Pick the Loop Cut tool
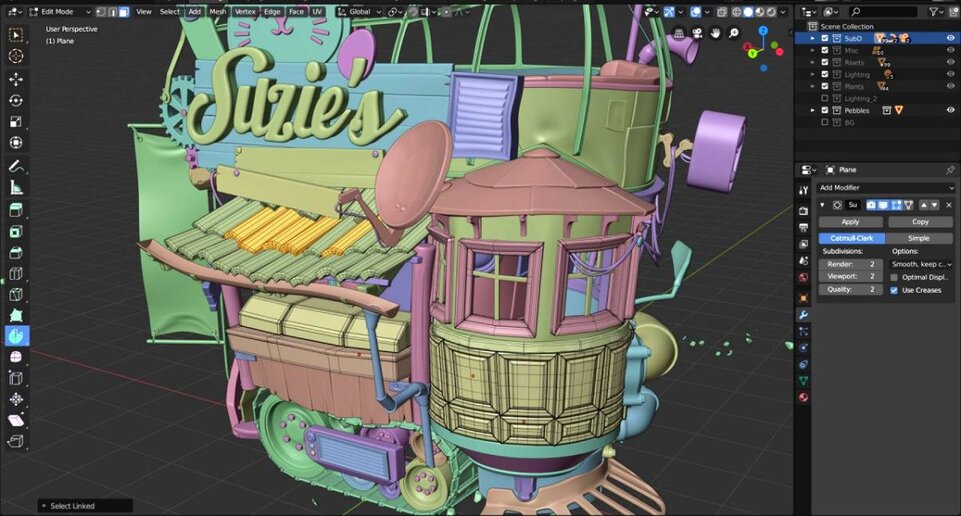The height and width of the screenshot is (516, 961). tap(16, 273)
